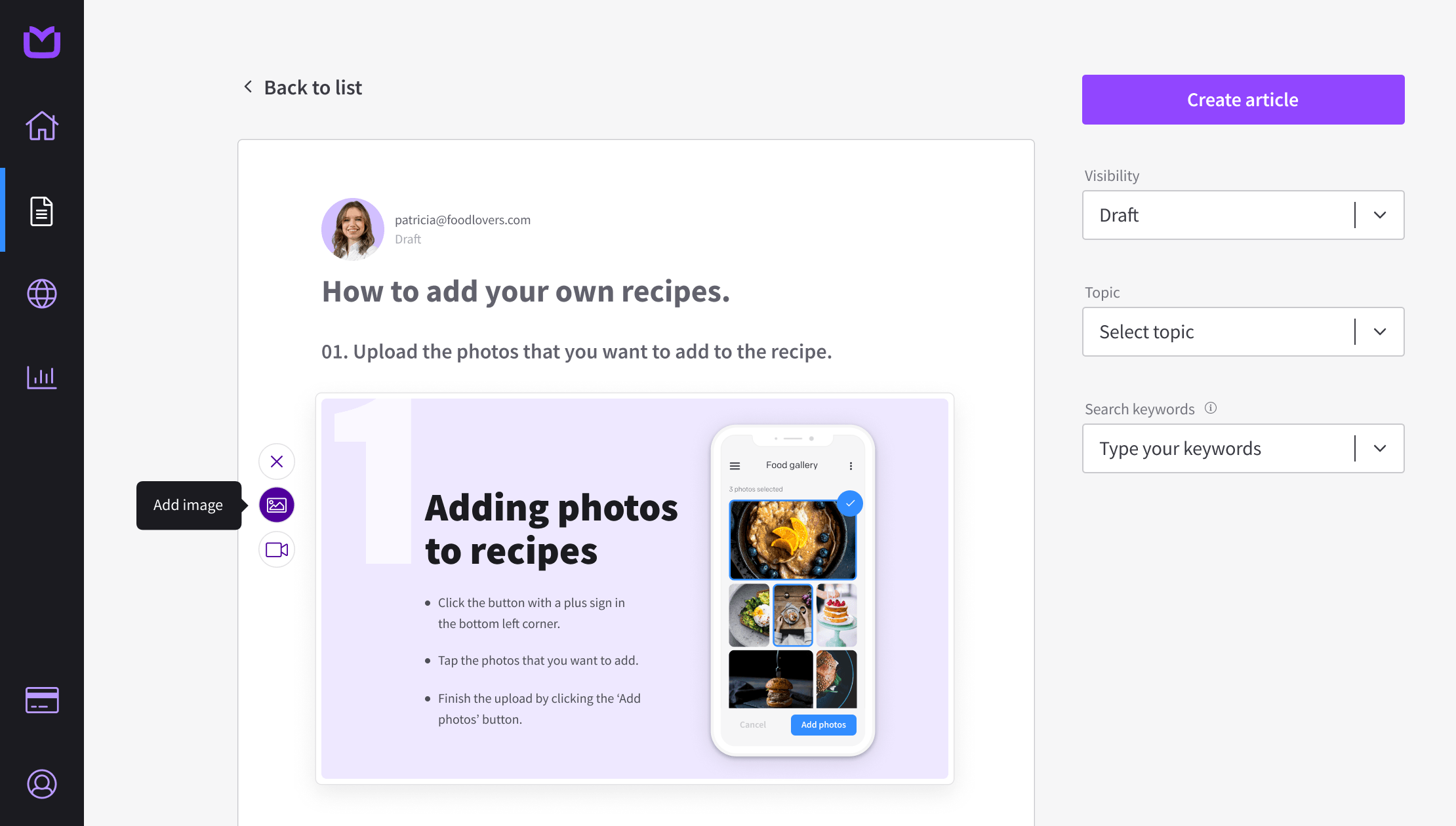This screenshot has height=826, width=1456.
Task: Expand the Visibility Draft dropdown
Action: [1378, 215]
